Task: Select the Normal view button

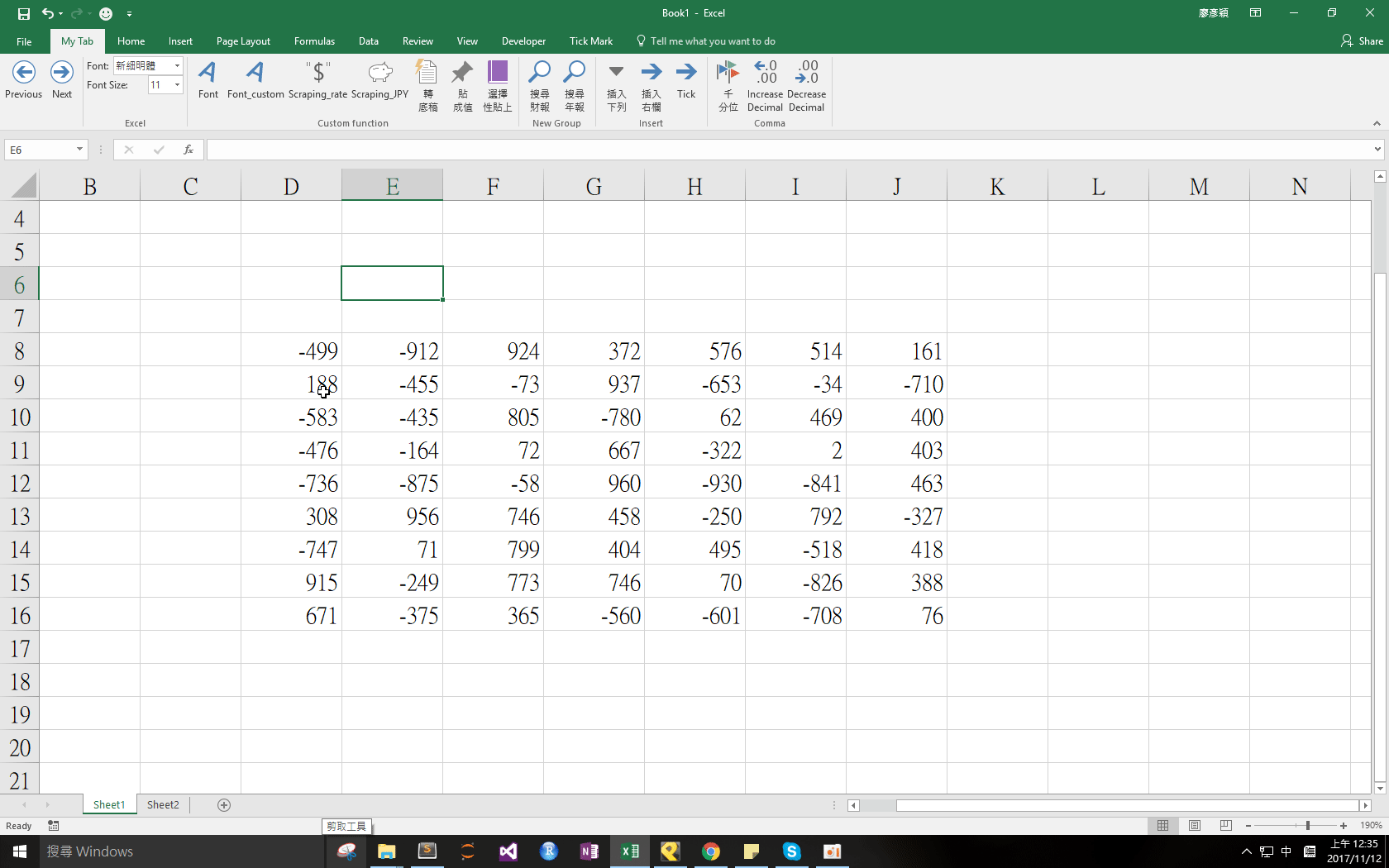Action: click(1163, 826)
